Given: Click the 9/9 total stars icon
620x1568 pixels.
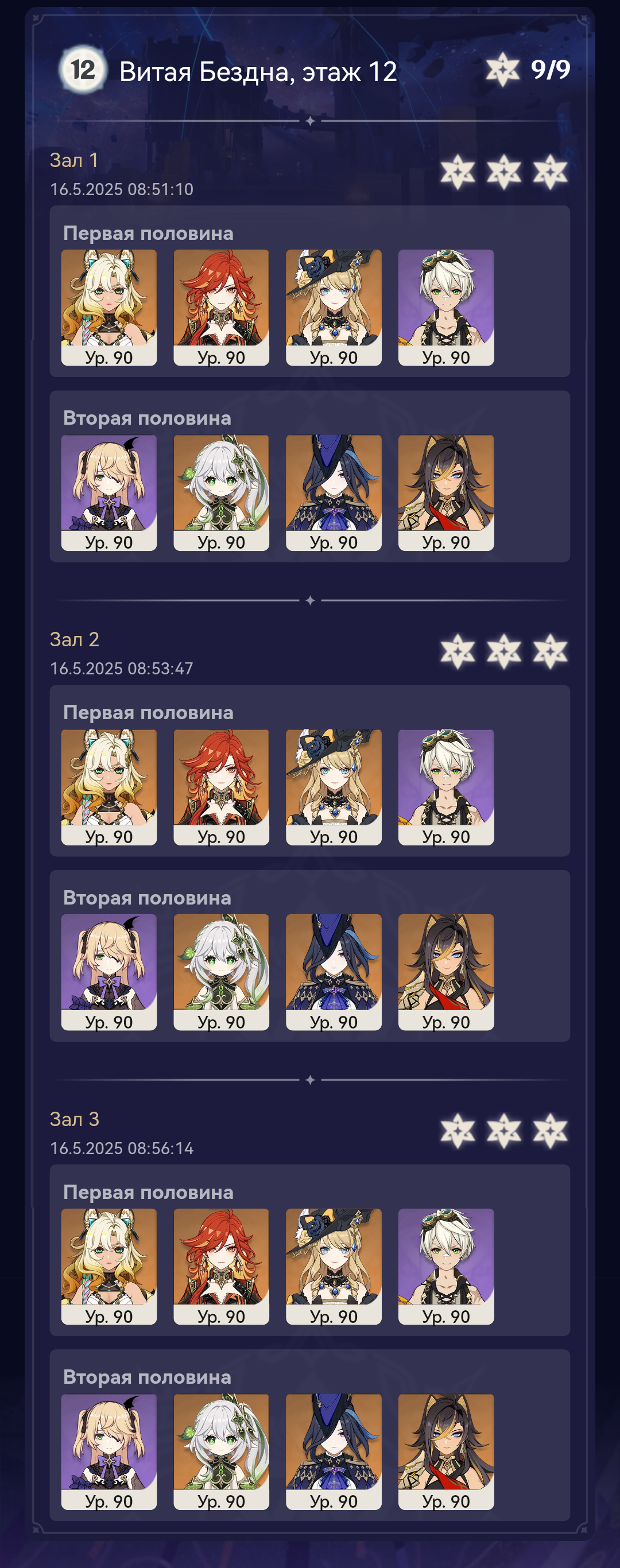Looking at the screenshot, I should click(x=502, y=69).
